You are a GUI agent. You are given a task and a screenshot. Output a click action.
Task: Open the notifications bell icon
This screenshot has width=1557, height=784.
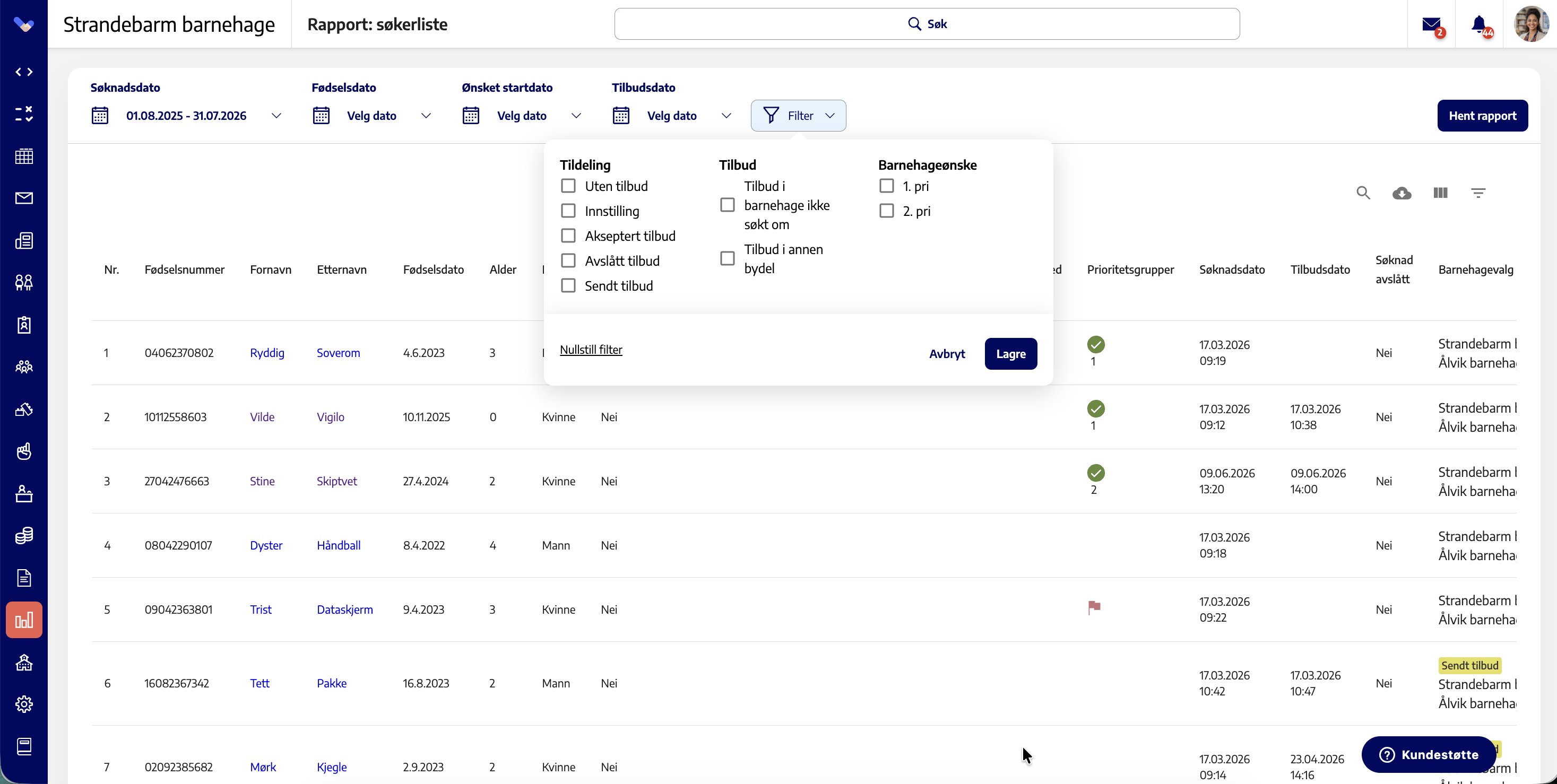(x=1480, y=25)
